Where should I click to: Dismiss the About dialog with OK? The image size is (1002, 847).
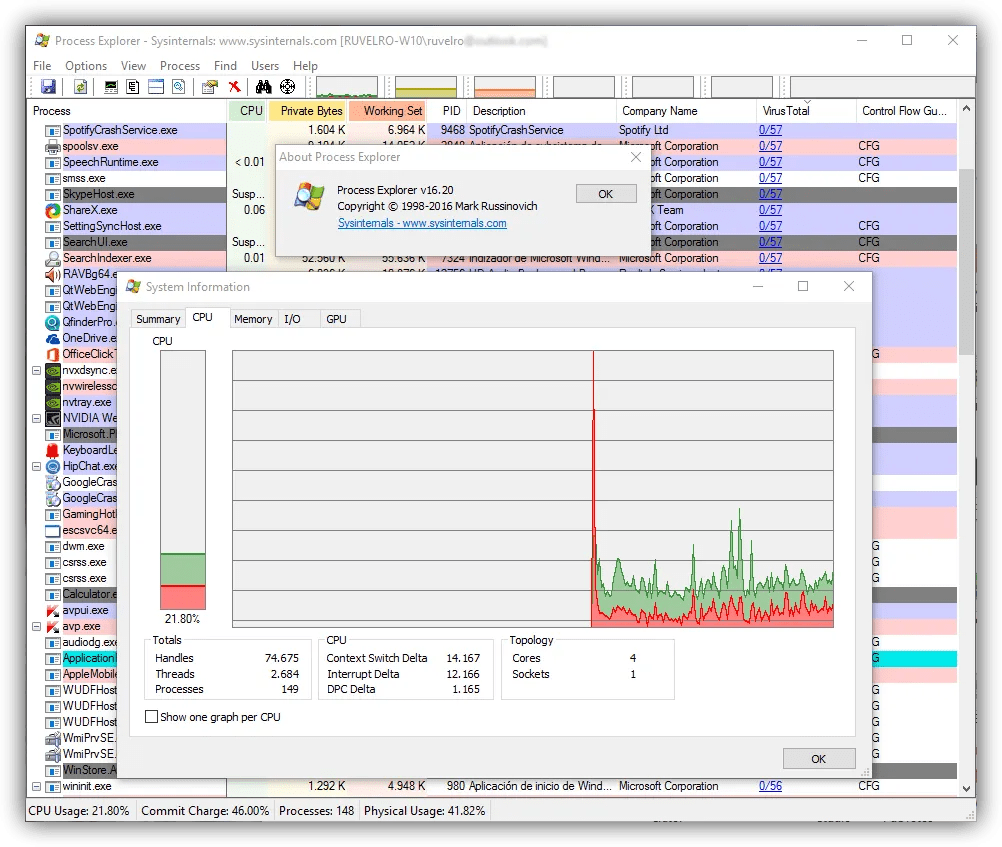tap(605, 194)
